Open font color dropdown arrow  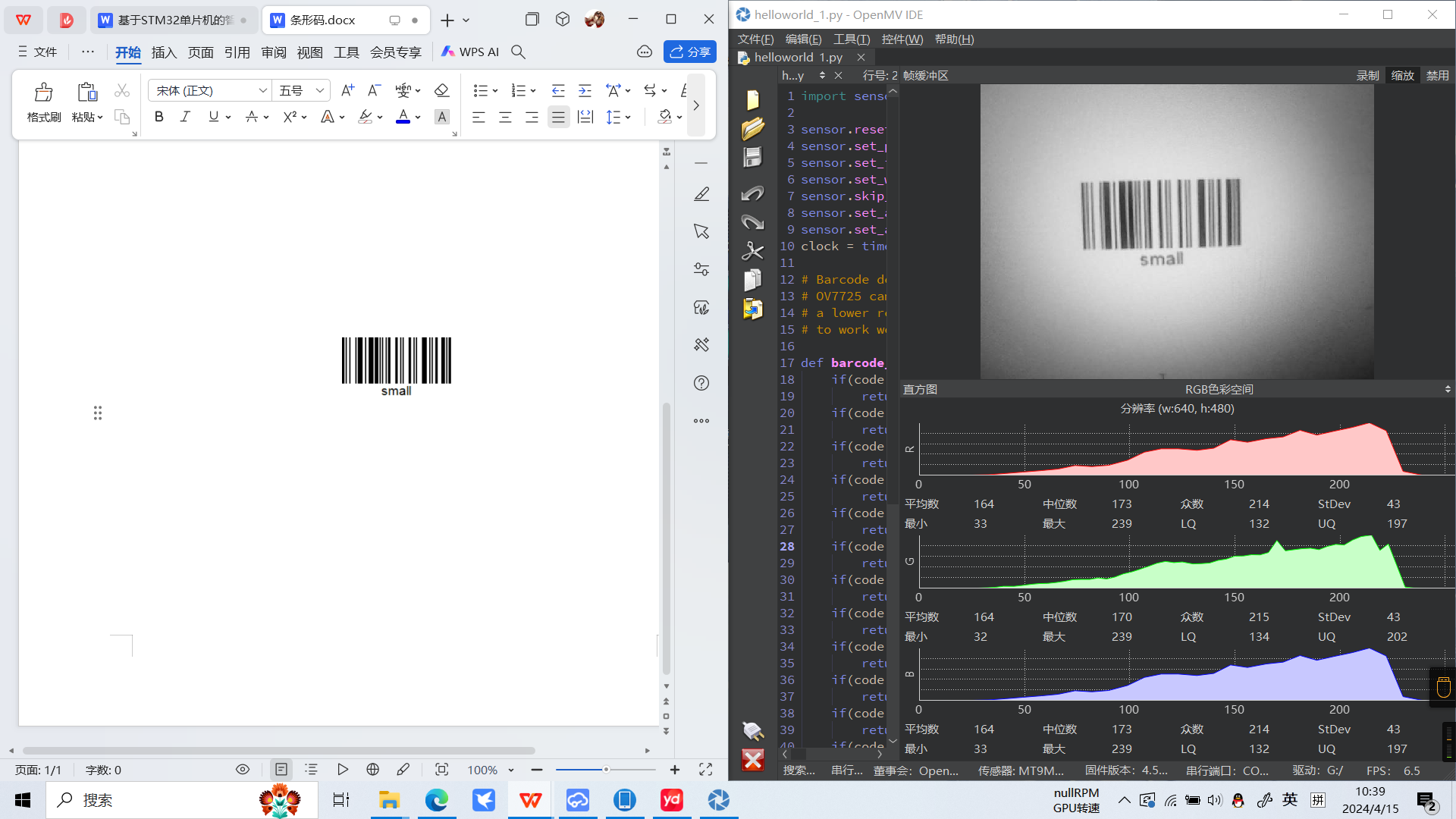tap(418, 118)
